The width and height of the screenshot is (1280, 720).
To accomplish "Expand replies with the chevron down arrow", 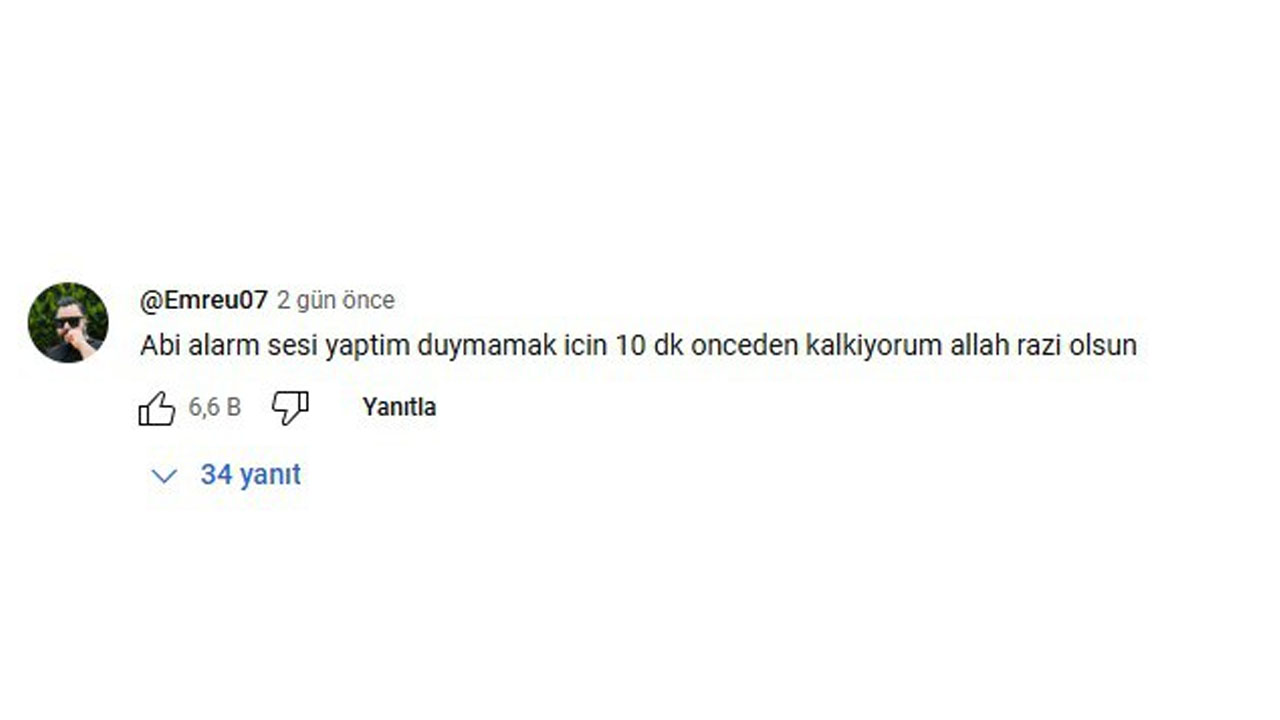I will coord(163,476).
